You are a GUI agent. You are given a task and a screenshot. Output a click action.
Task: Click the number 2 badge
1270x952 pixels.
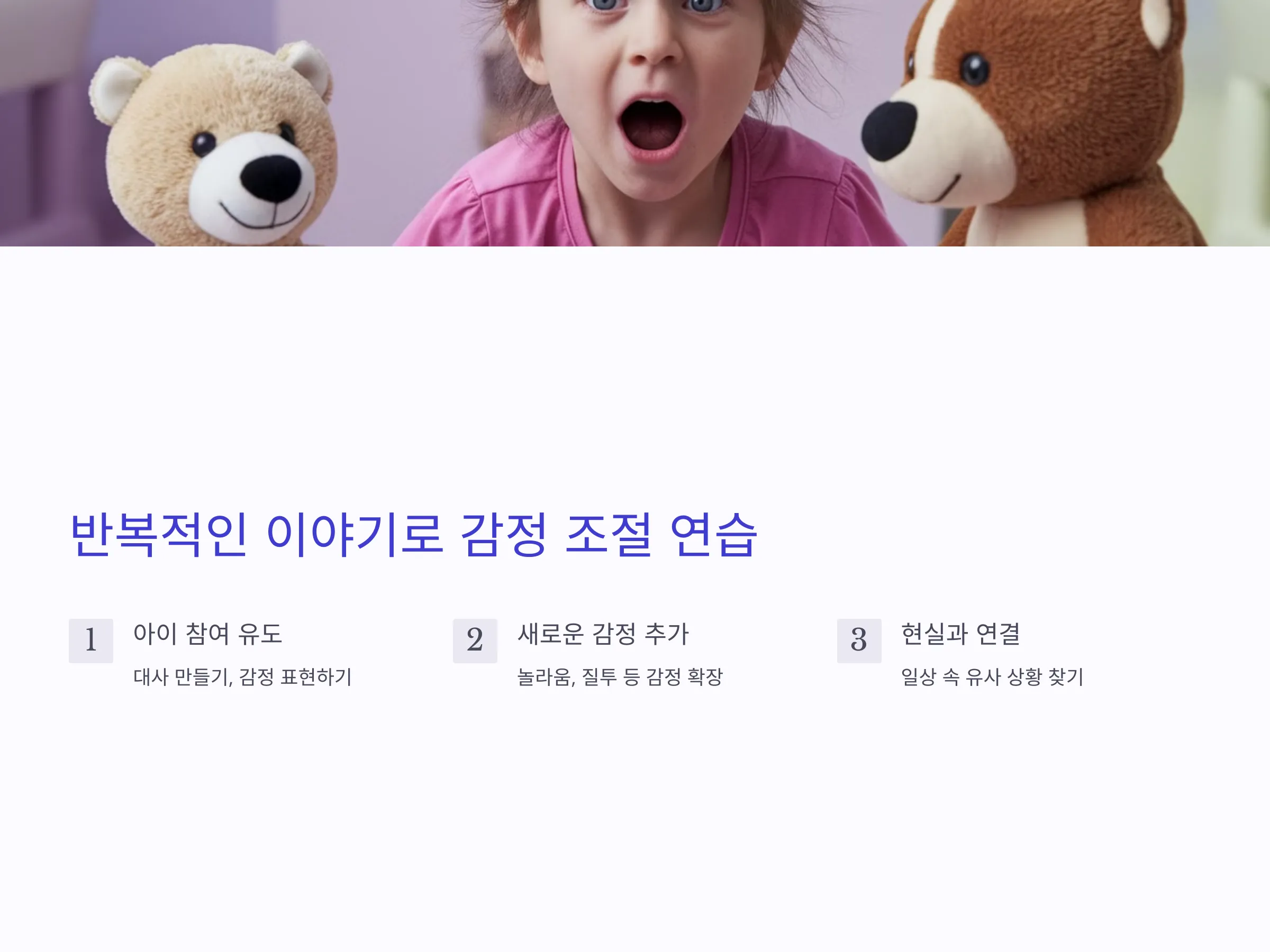[475, 640]
